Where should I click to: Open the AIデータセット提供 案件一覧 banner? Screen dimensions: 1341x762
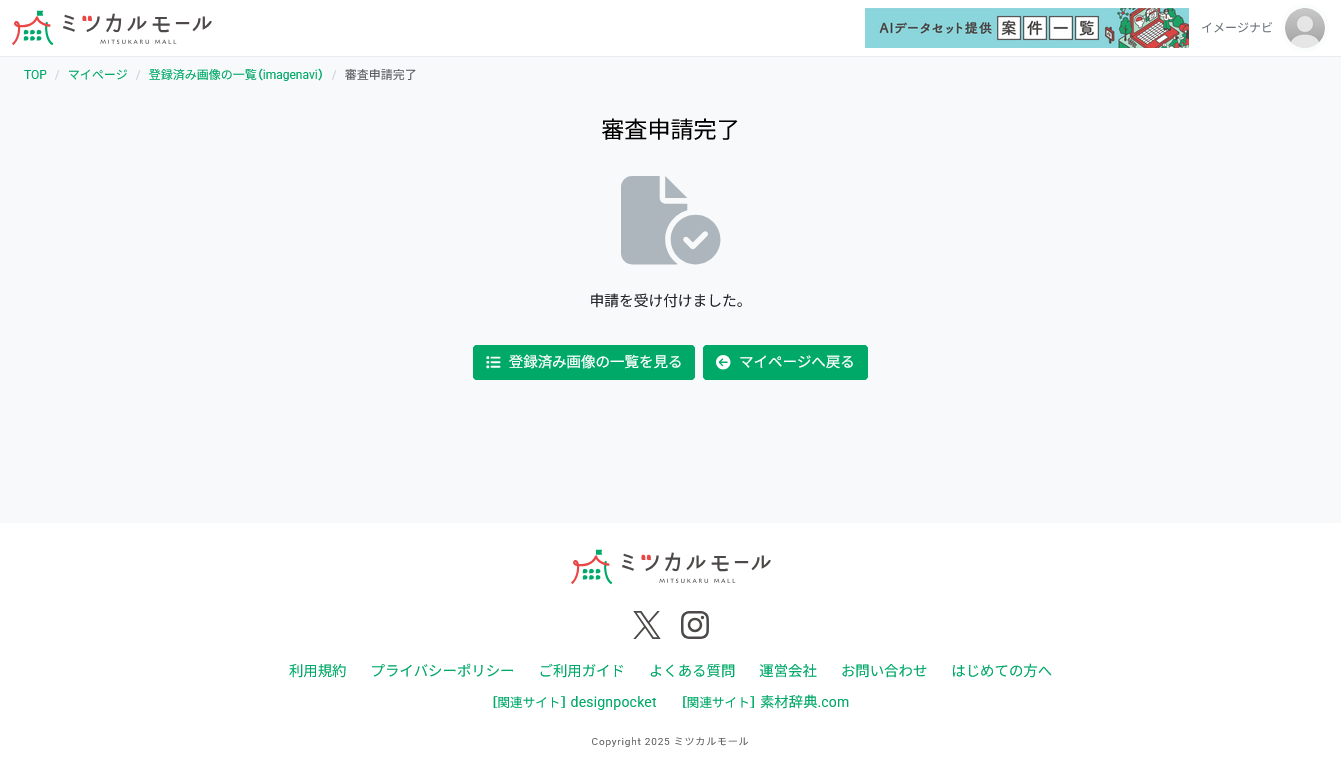tap(1027, 28)
